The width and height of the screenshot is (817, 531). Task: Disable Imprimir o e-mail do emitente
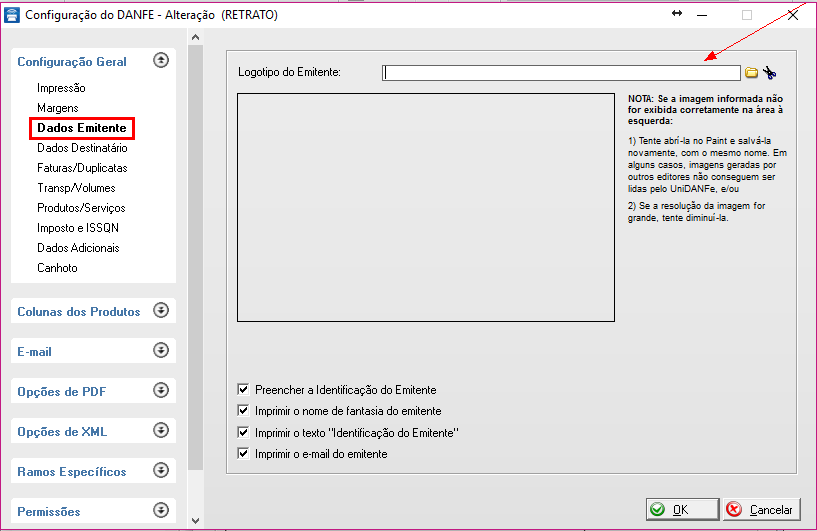pyautogui.click(x=243, y=454)
